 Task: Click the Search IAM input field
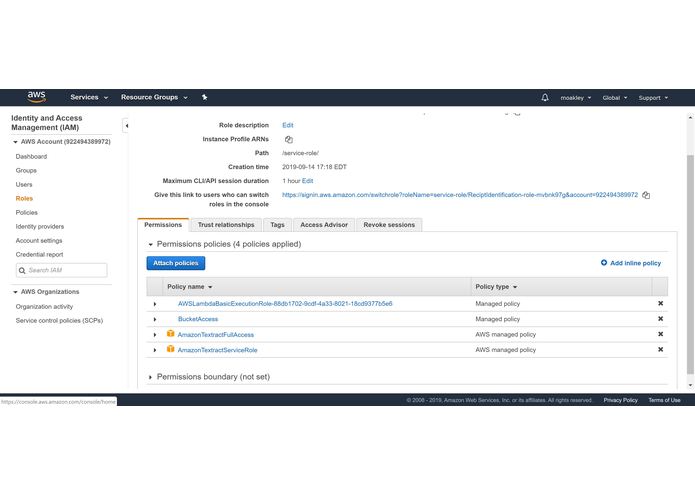click(x=62, y=270)
